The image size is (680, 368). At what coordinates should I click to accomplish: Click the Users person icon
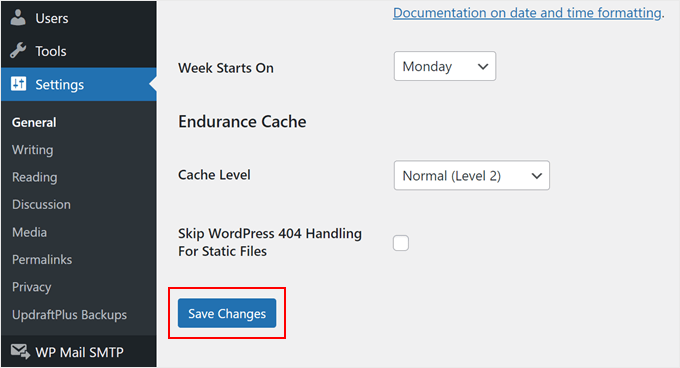click(x=18, y=18)
